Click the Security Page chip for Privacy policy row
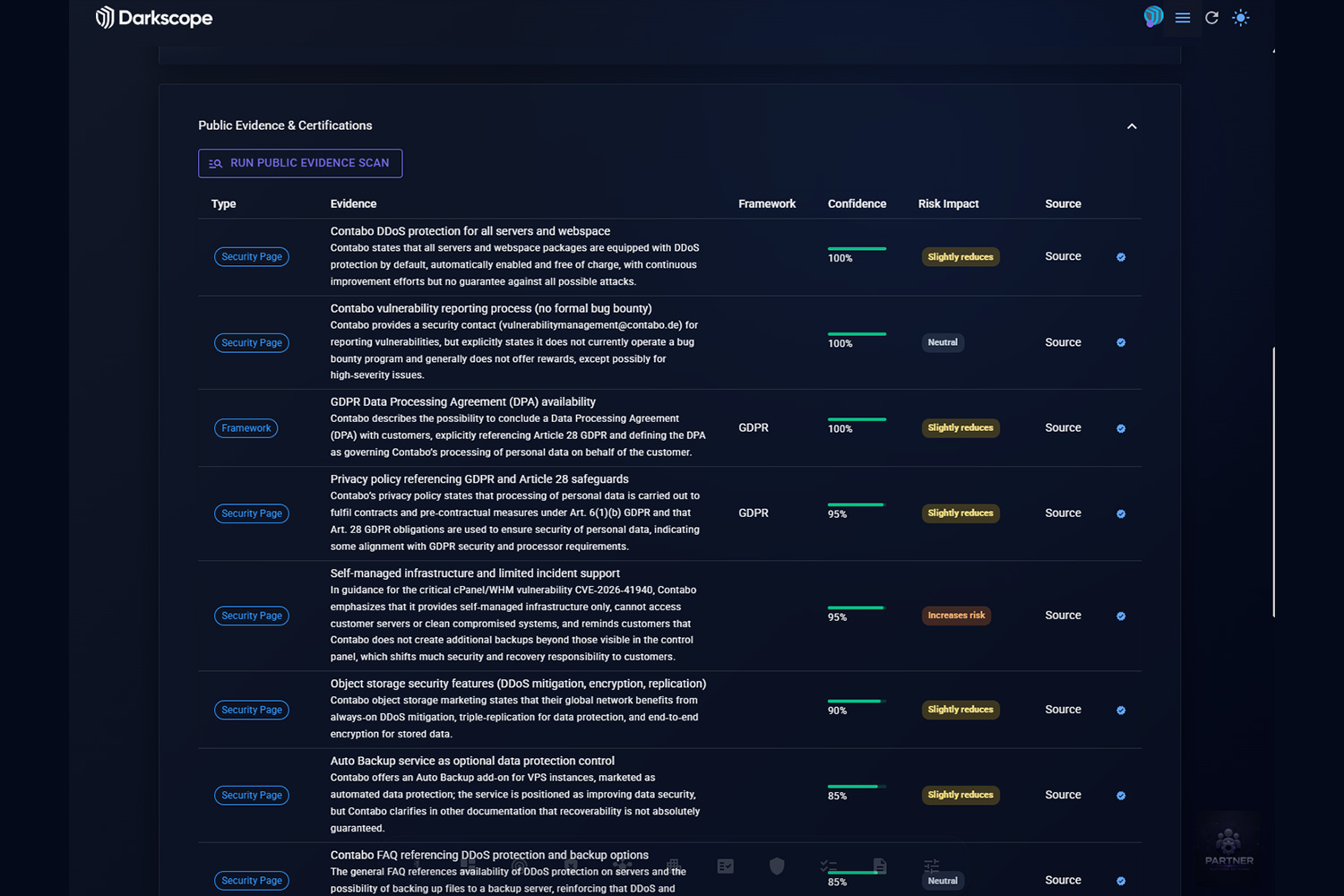Viewport: 1344px width, 896px height. tap(252, 513)
